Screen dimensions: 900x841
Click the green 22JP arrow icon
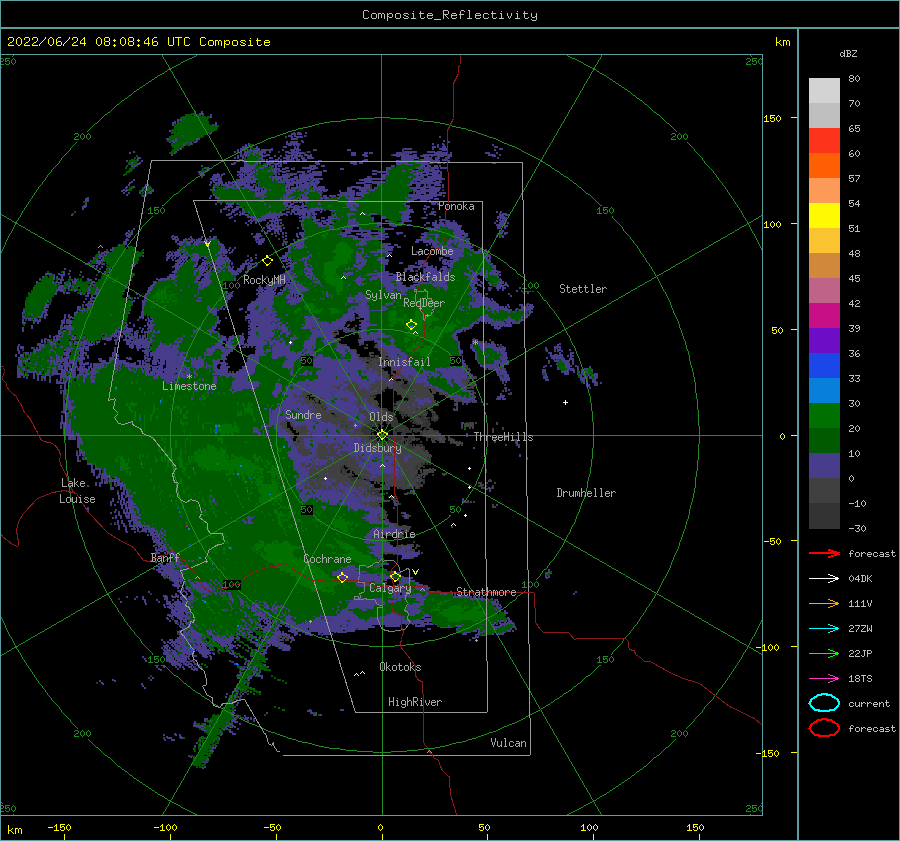(824, 653)
